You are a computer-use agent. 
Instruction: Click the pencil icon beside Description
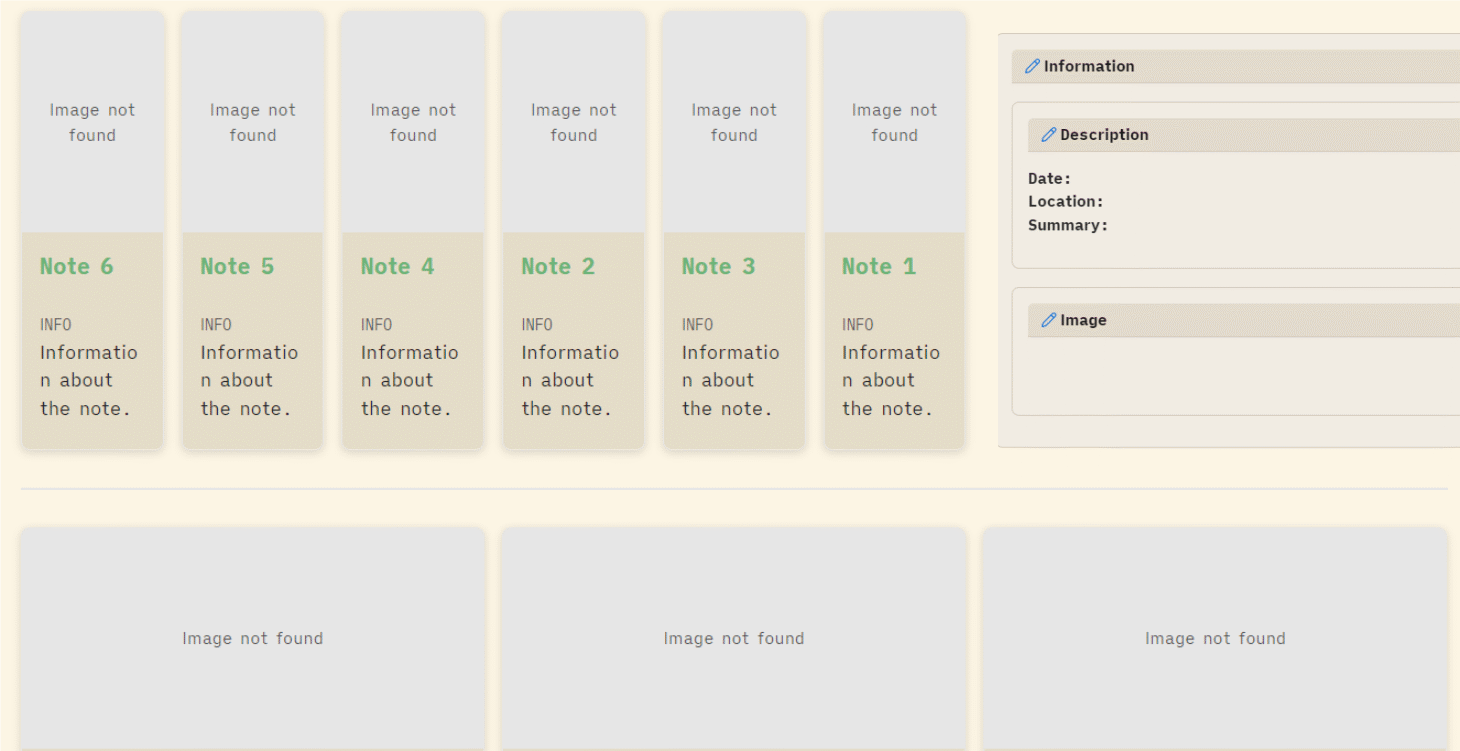coord(1048,135)
